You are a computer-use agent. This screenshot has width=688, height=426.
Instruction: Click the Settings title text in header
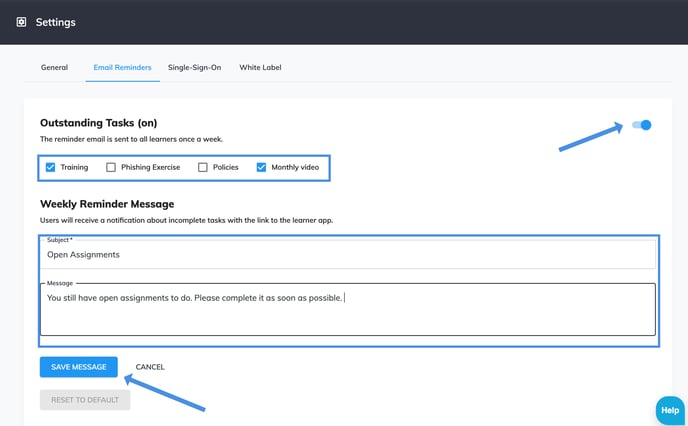tap(56, 22)
